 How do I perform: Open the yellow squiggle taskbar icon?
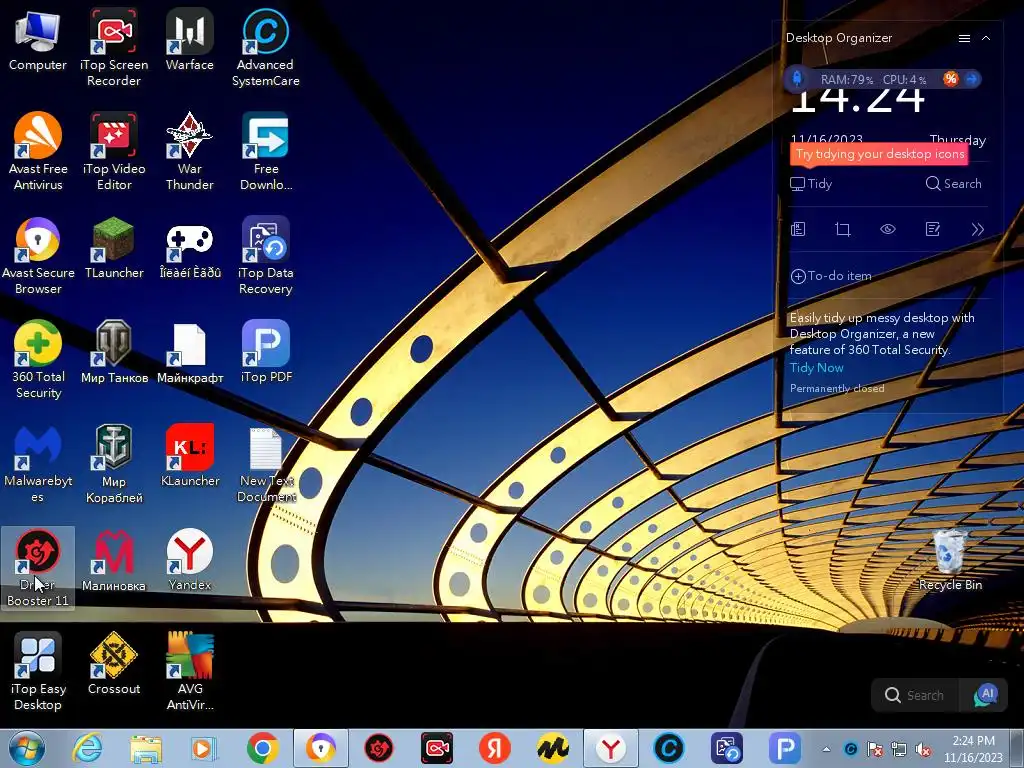coord(552,748)
